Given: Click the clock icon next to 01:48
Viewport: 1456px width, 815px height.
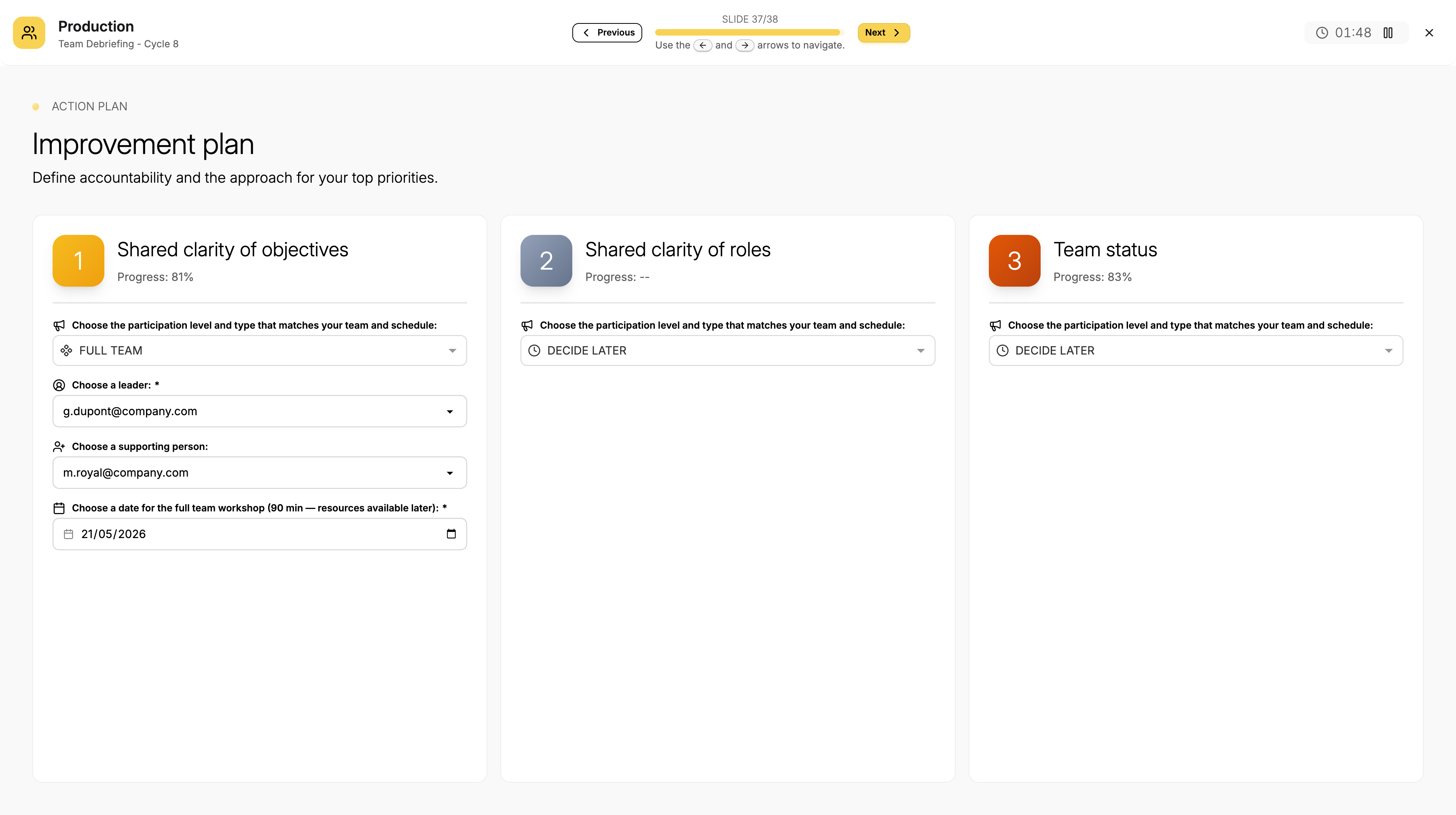Looking at the screenshot, I should tap(1321, 33).
